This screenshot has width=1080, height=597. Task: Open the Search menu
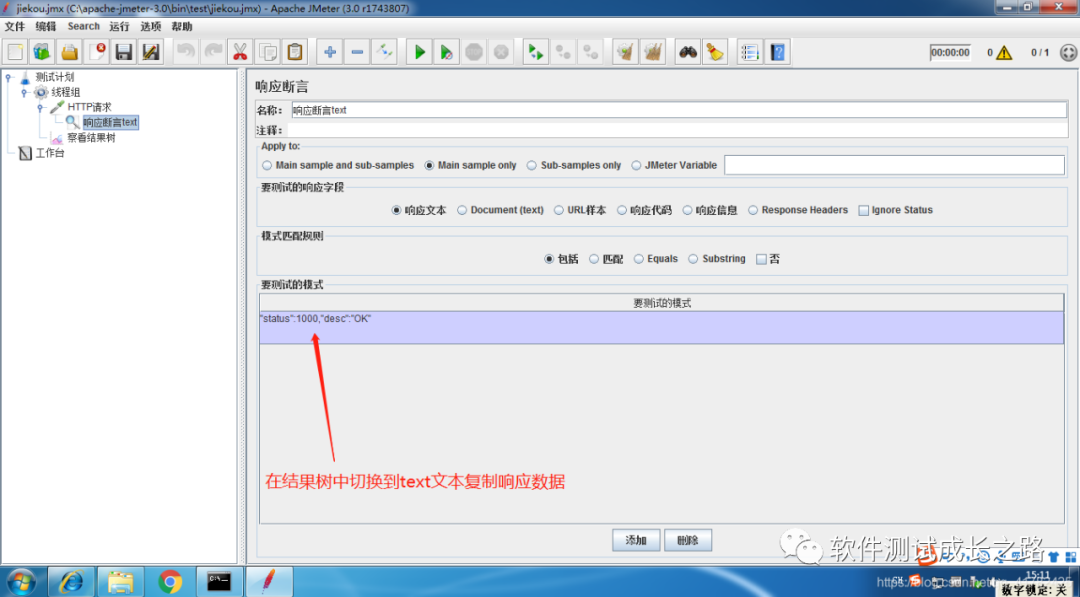83,26
